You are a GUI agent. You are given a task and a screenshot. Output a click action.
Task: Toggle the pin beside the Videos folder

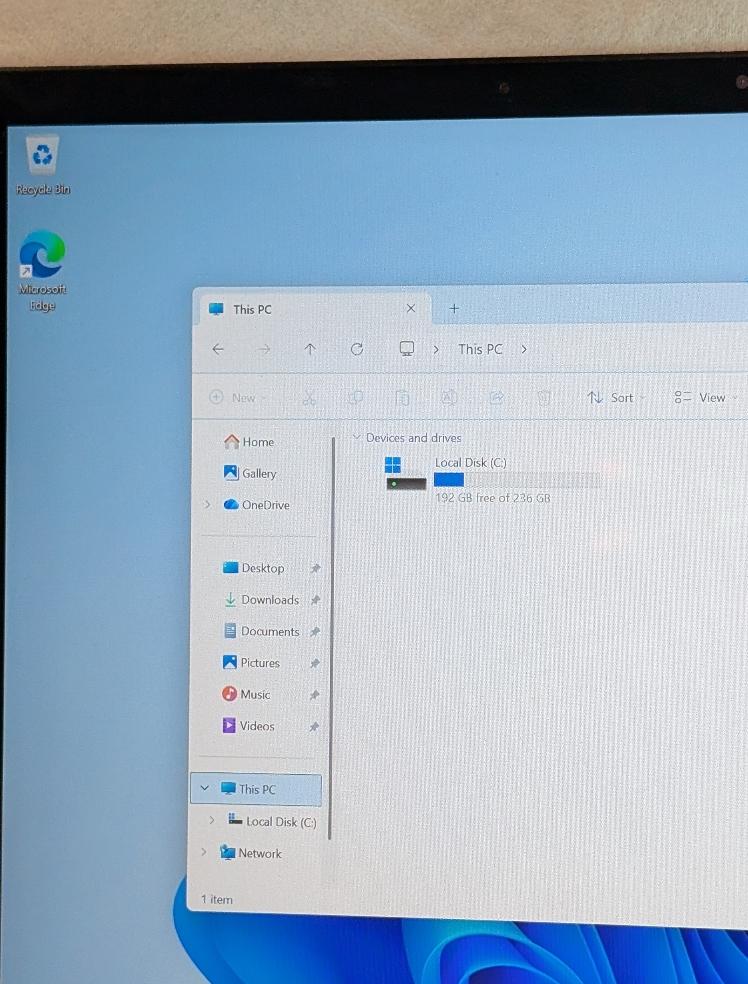point(314,727)
